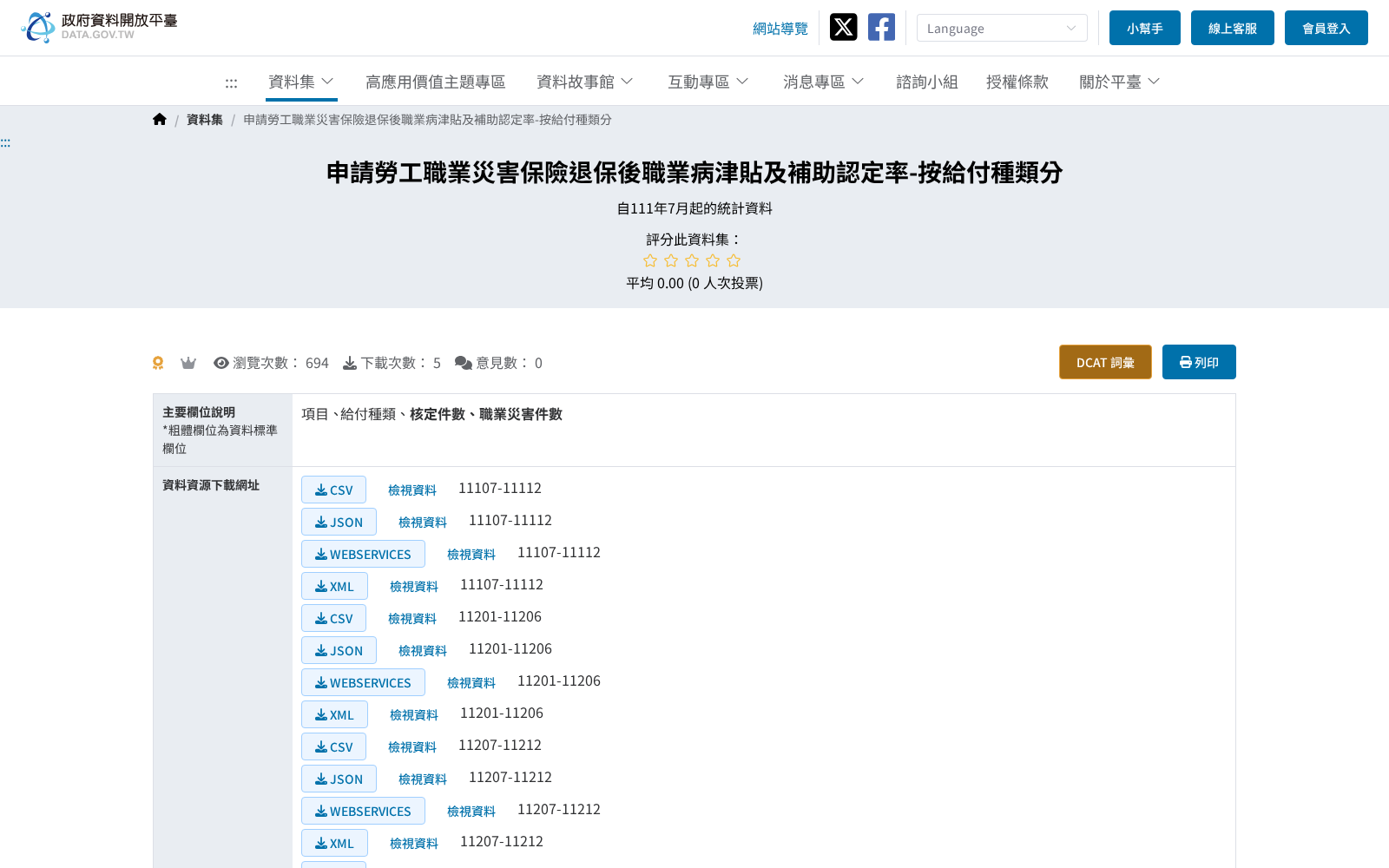Screen dimensions: 1389x868
Task: Click 檢視資料 for JSON 11201-11206
Action: (423, 651)
